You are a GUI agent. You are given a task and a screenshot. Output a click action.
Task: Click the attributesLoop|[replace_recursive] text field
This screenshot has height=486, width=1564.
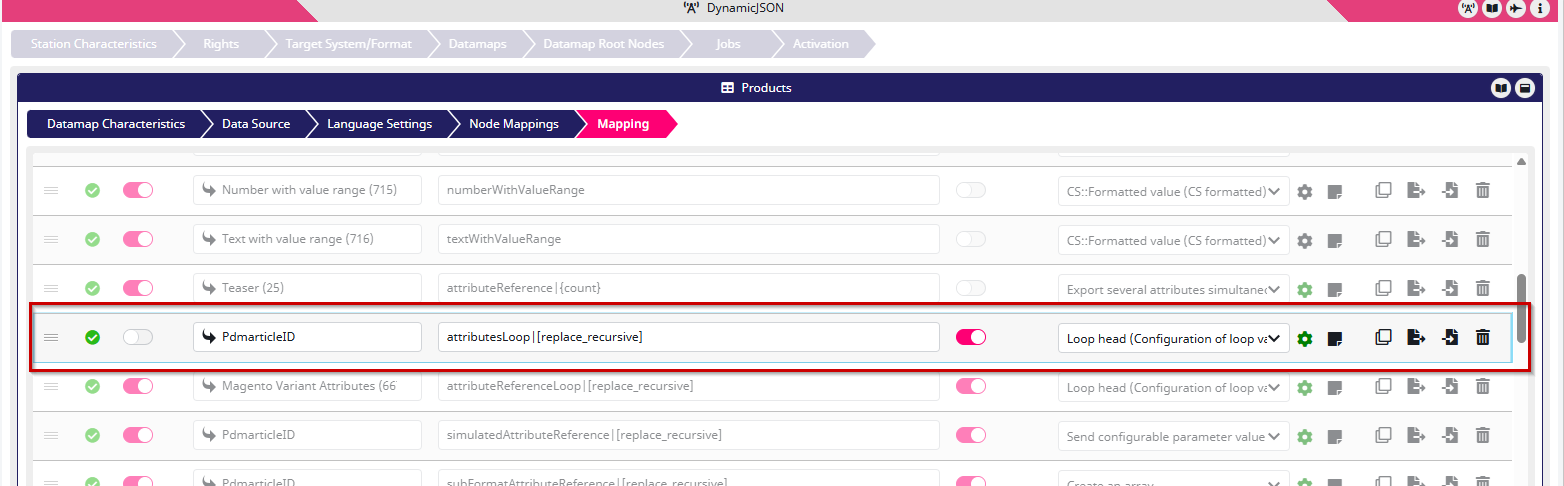coord(688,337)
